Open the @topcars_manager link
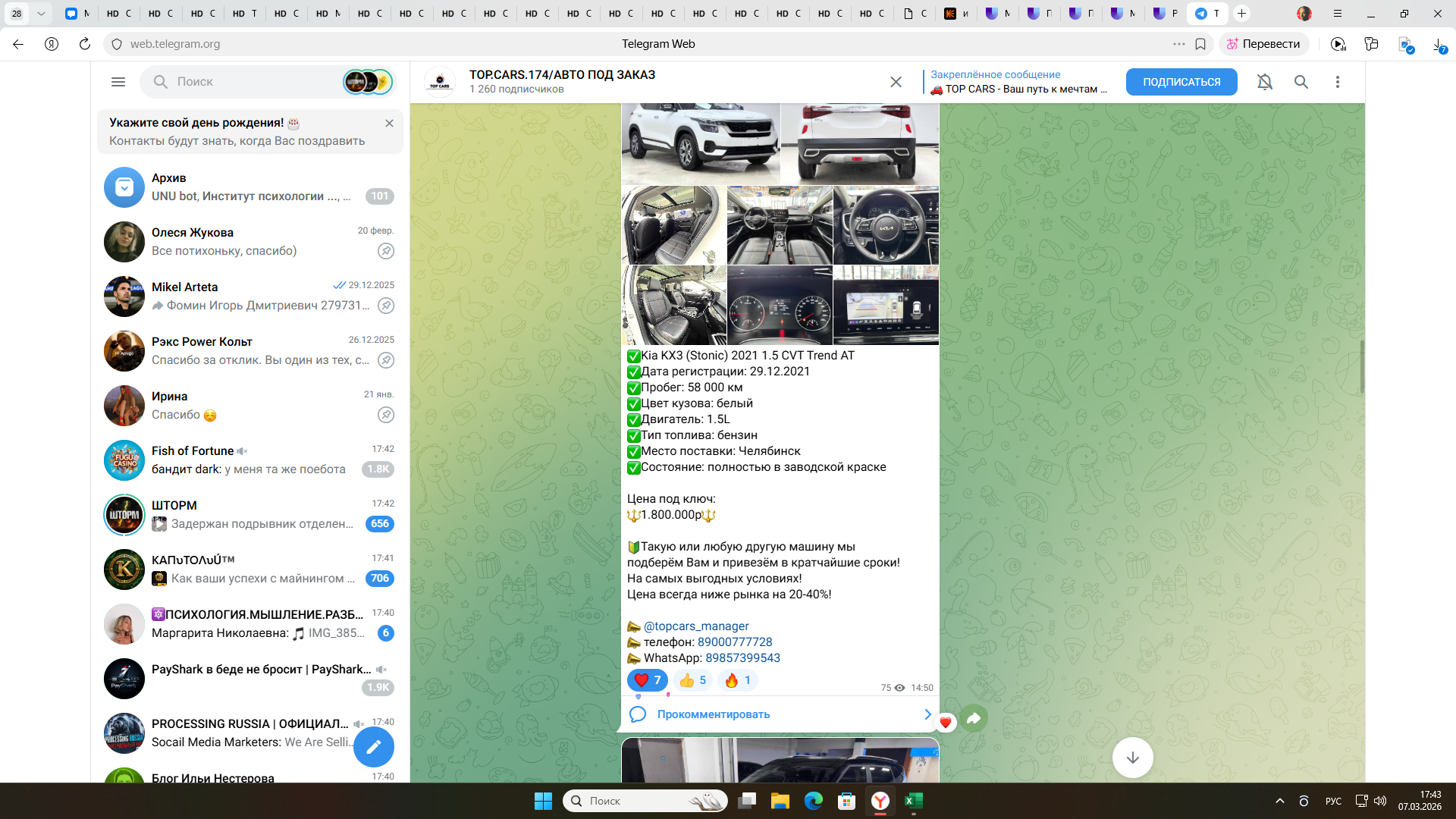The height and width of the screenshot is (819, 1456). pos(695,626)
